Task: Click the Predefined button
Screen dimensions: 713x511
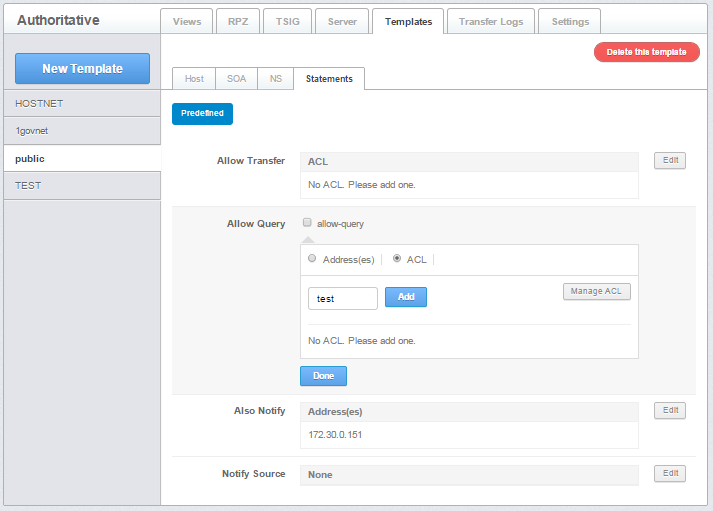Action: tap(202, 114)
